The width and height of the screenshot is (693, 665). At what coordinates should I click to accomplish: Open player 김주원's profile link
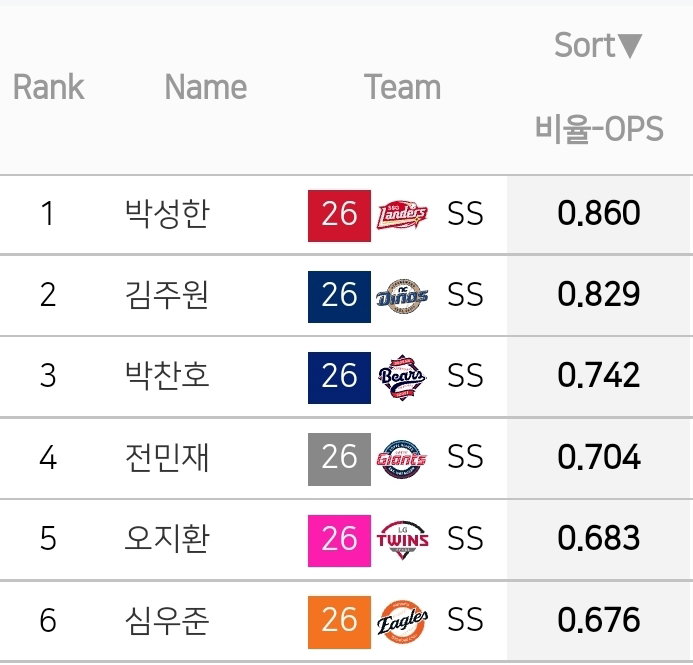tap(167, 295)
